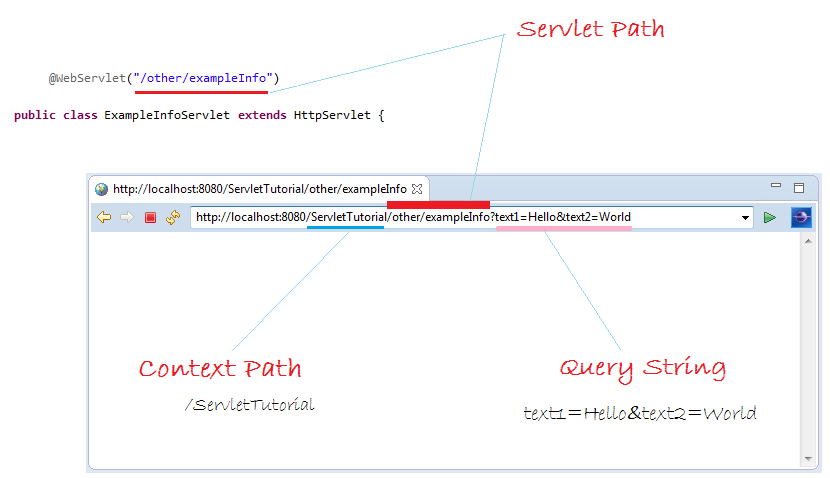Maximize the browser view panel

799,188
